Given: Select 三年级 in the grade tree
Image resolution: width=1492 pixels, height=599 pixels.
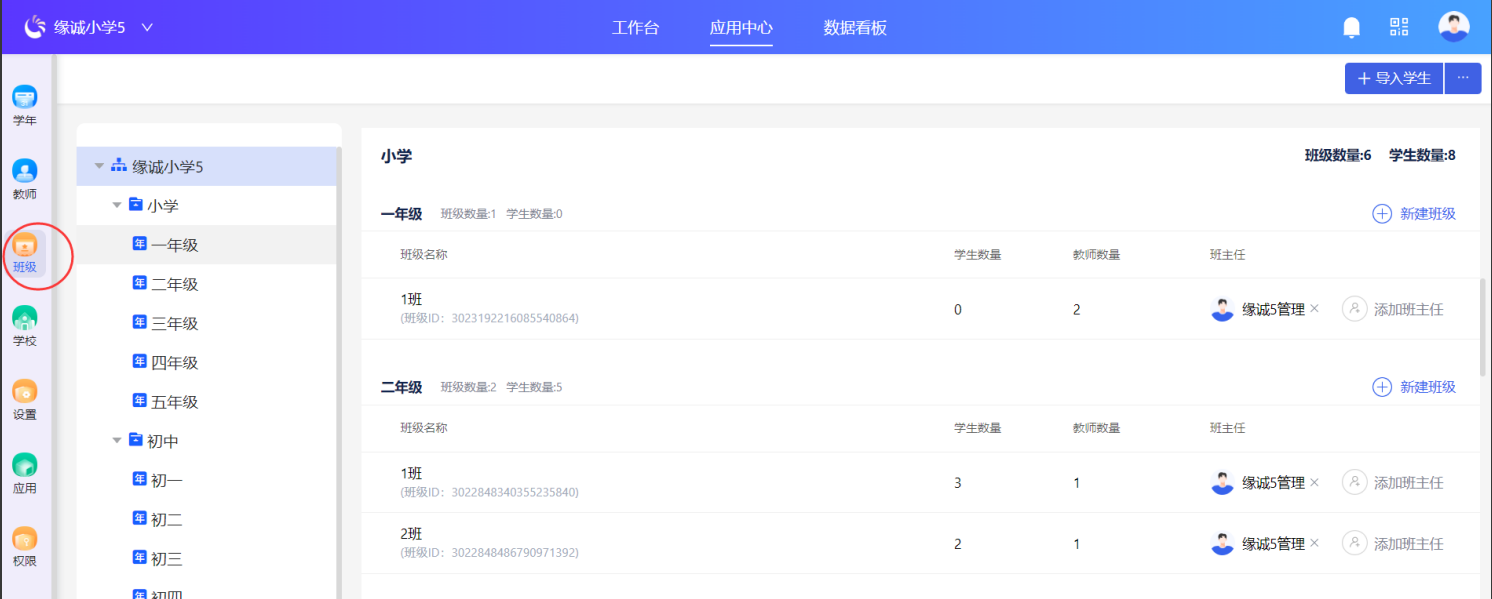Looking at the screenshot, I should click(174, 323).
